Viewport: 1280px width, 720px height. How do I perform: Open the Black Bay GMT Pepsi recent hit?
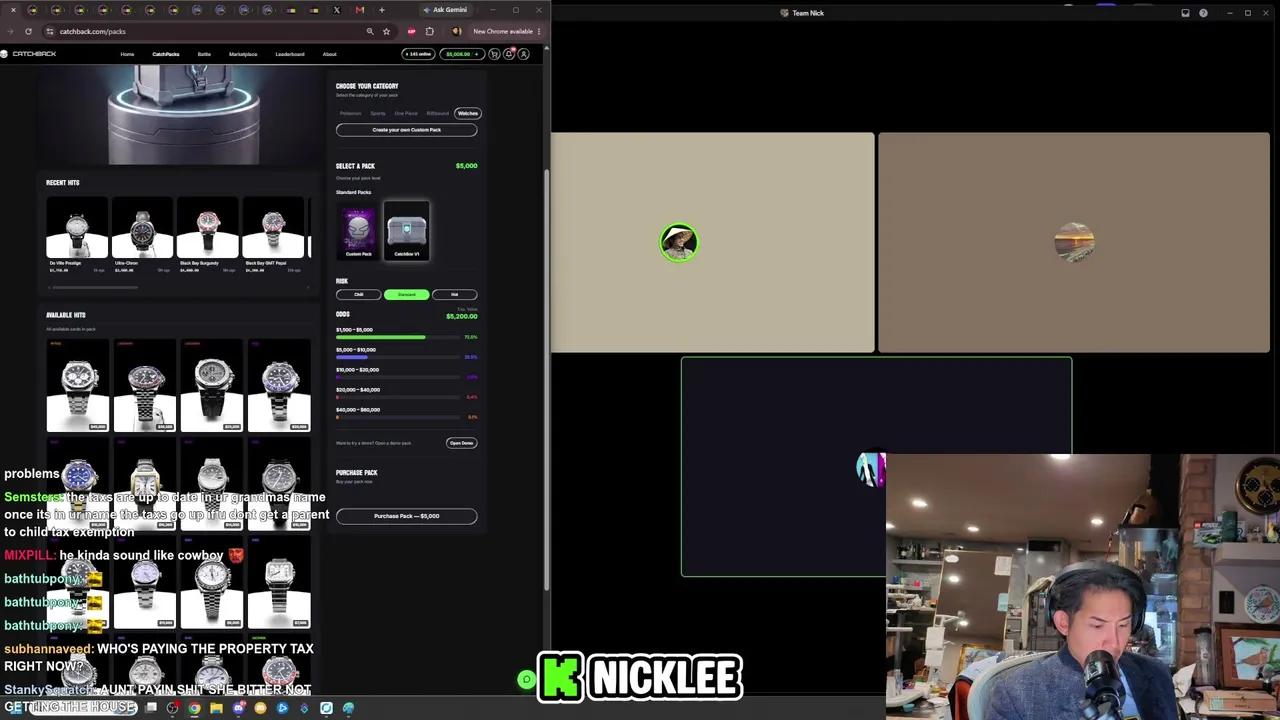coord(273,237)
